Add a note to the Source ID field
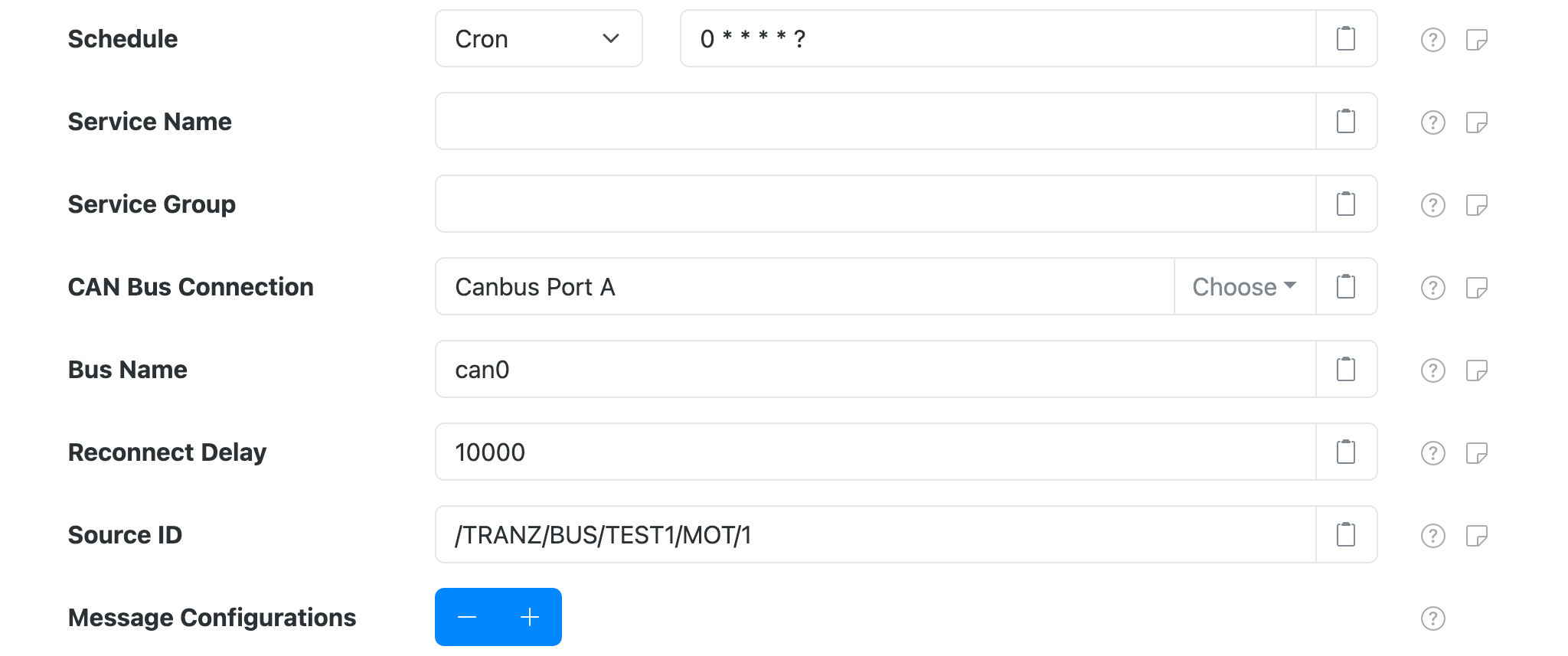Screen dimensions: 1568x656 tap(1478, 534)
